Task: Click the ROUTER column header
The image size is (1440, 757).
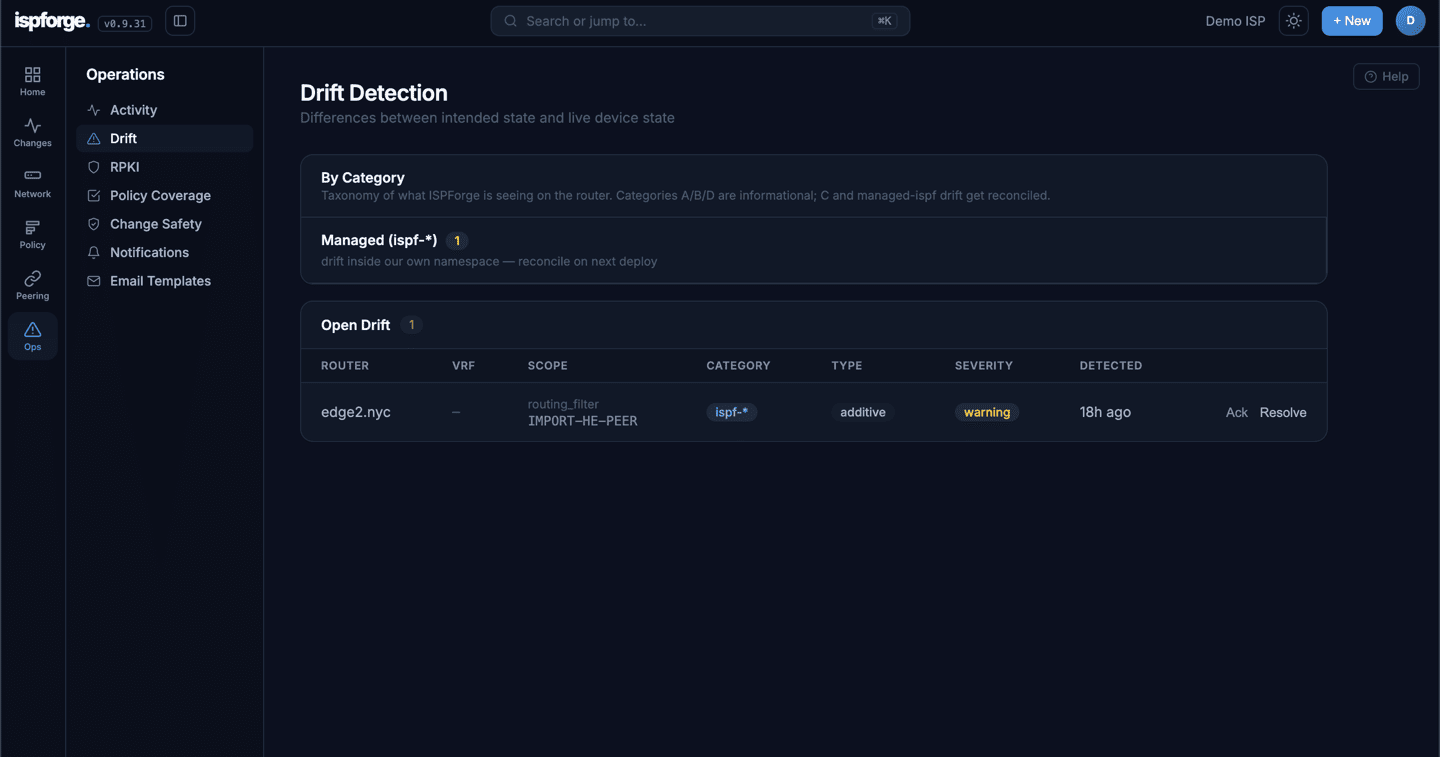Action: tap(345, 366)
